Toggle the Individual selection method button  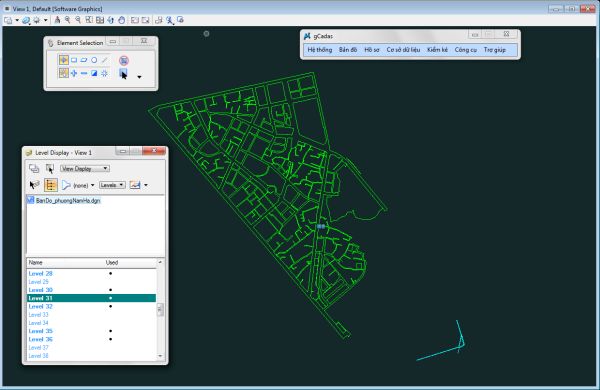tap(64, 60)
